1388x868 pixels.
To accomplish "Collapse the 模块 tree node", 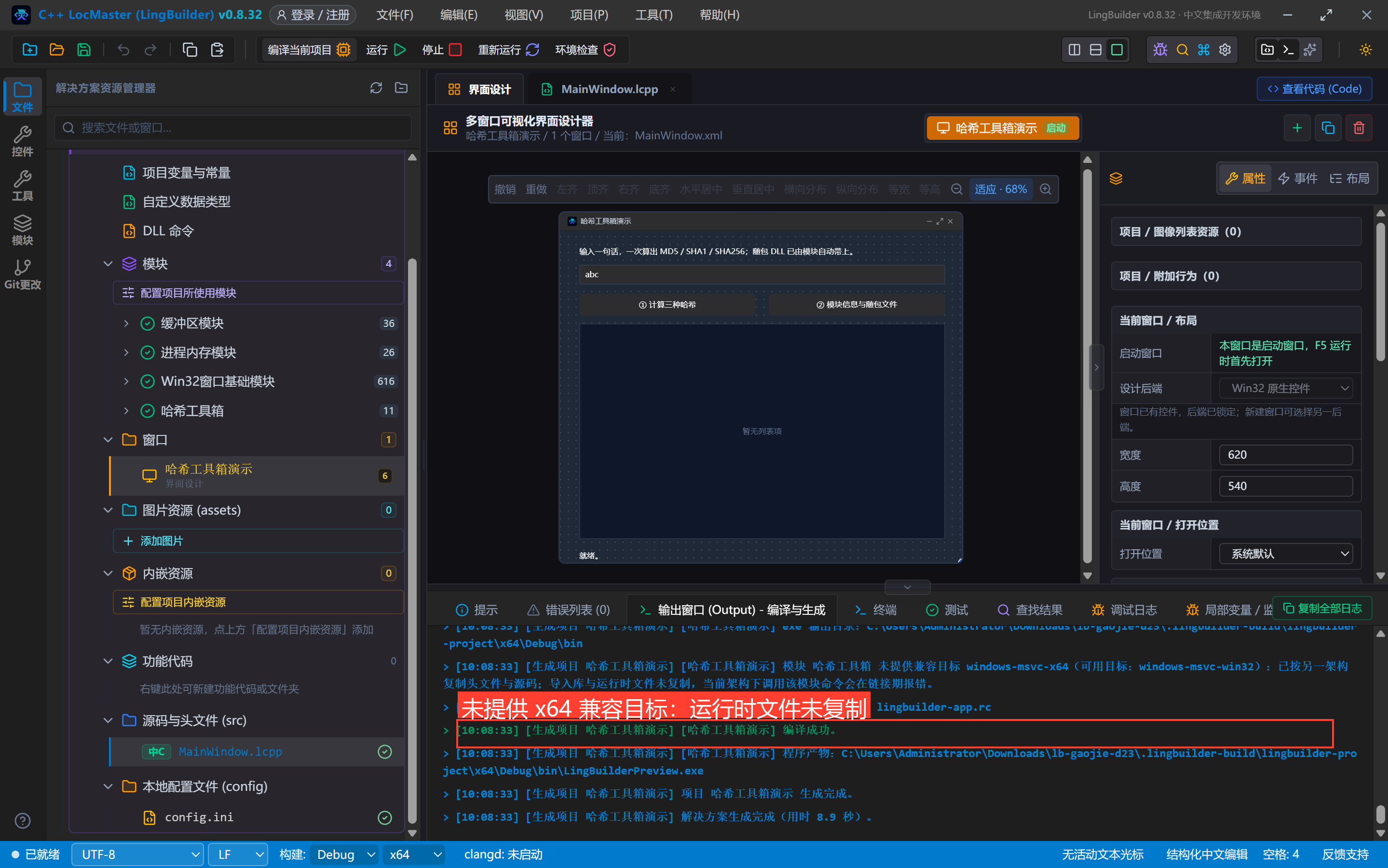I will pos(108,263).
